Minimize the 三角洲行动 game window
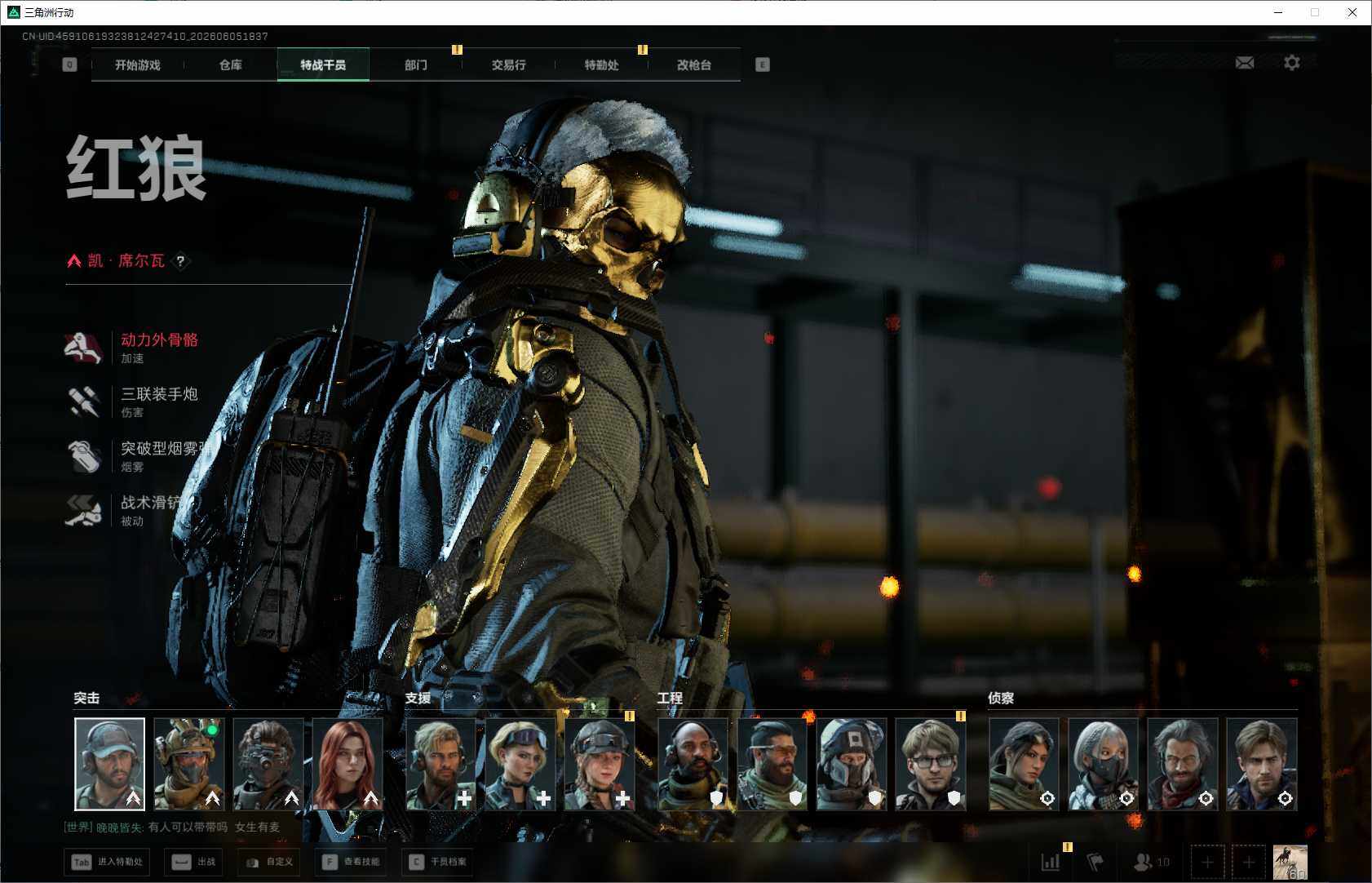Screen dimensions: 1372x883 tap(1278, 12)
